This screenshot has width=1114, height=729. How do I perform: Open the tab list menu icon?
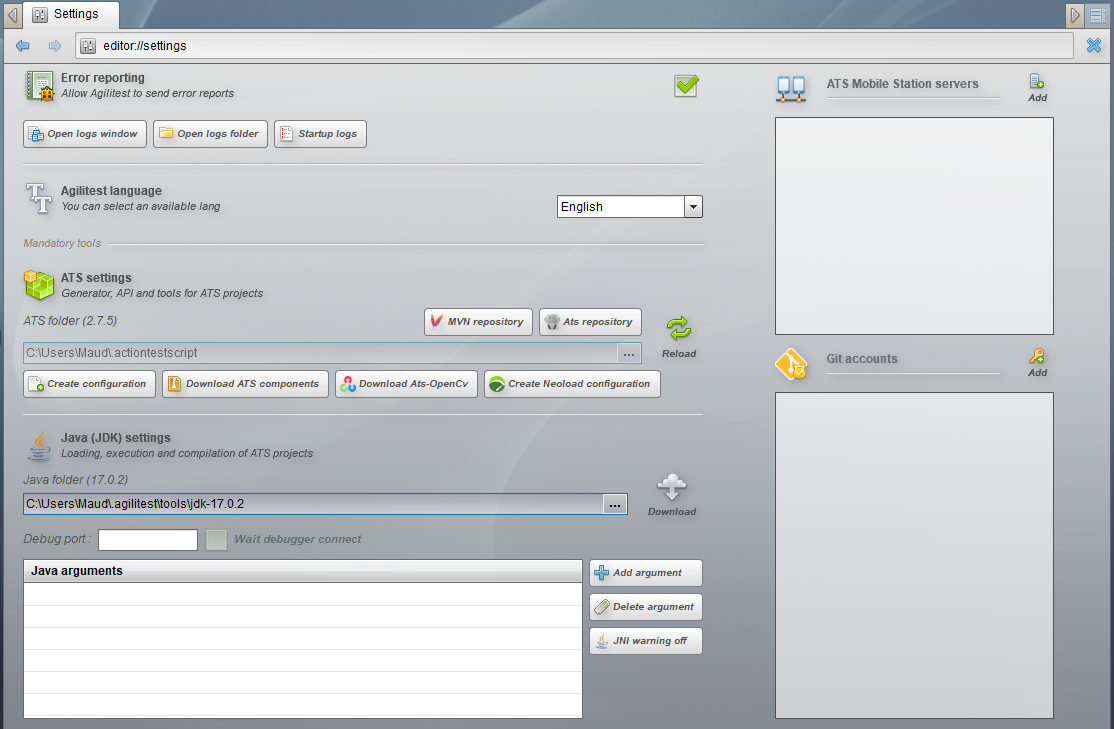(1098, 15)
